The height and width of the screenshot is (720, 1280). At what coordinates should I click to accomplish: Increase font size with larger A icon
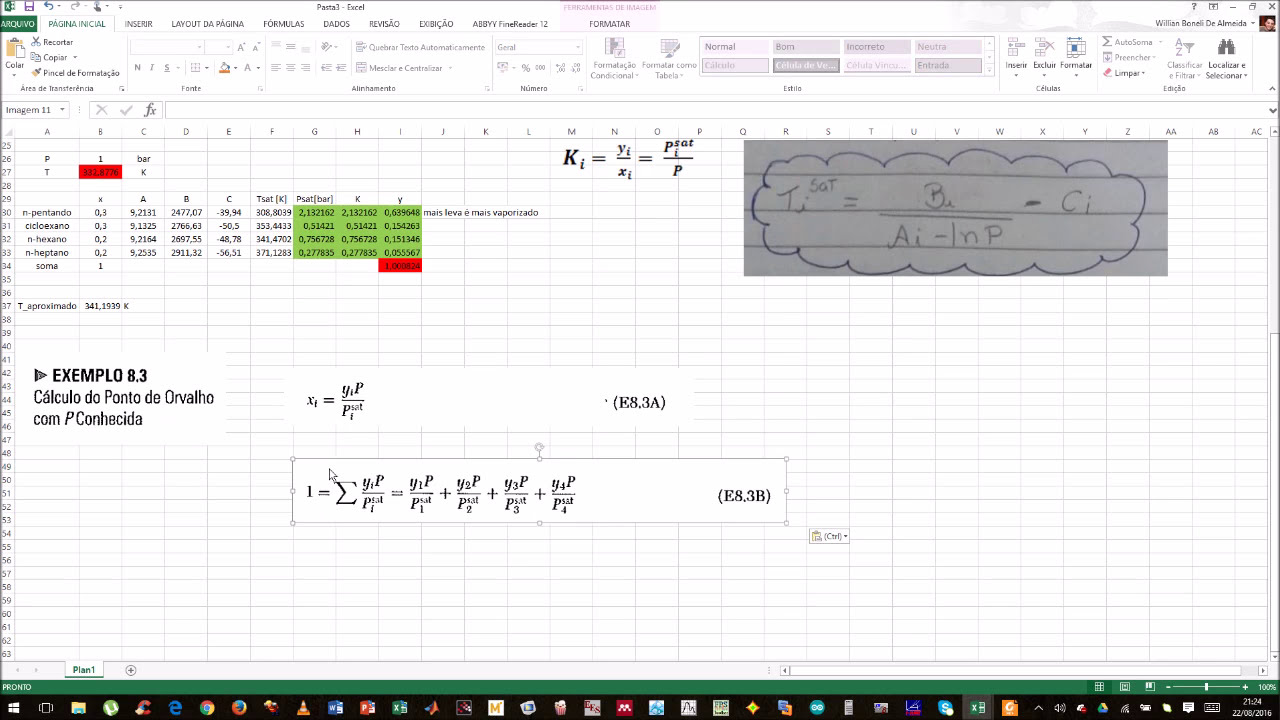tap(242, 47)
